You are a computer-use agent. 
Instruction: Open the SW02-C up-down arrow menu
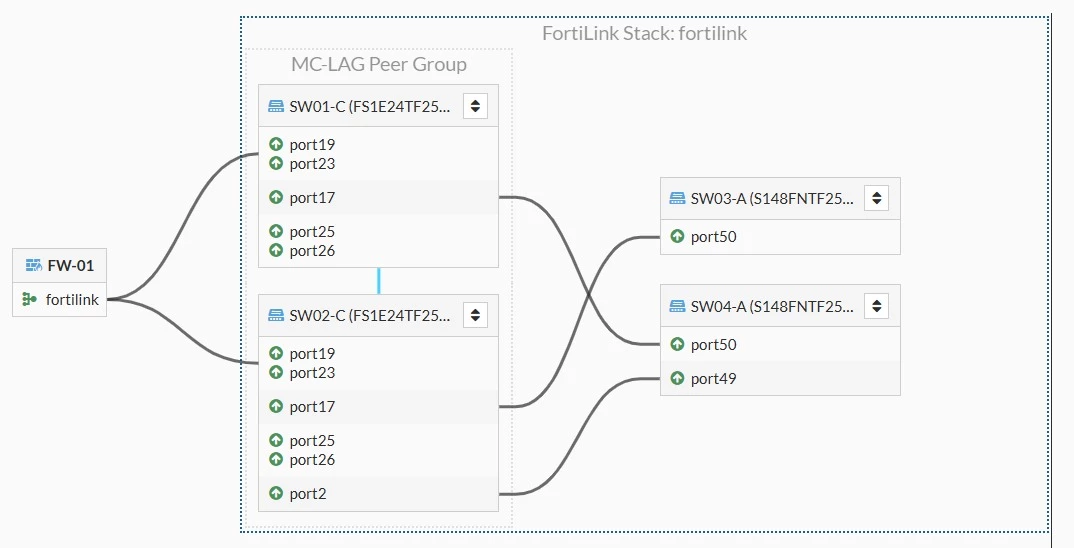point(475,315)
